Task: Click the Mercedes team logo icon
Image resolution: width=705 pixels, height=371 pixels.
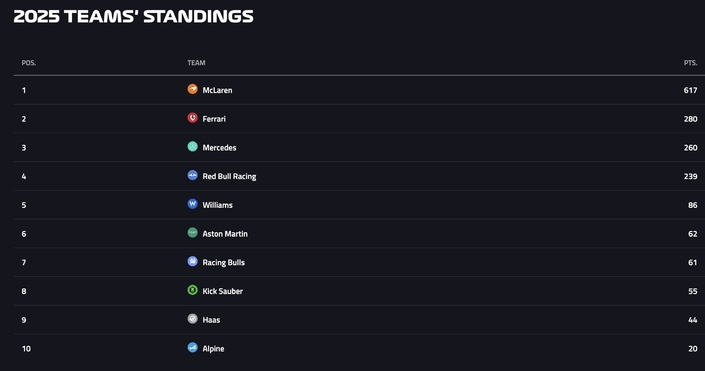Action: tap(192, 147)
